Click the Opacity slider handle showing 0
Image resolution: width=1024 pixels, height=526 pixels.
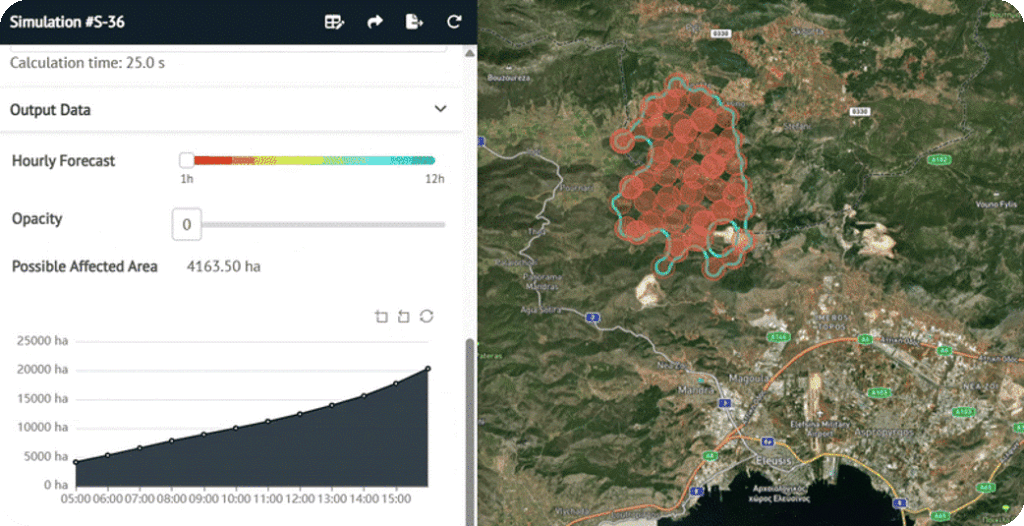click(187, 225)
